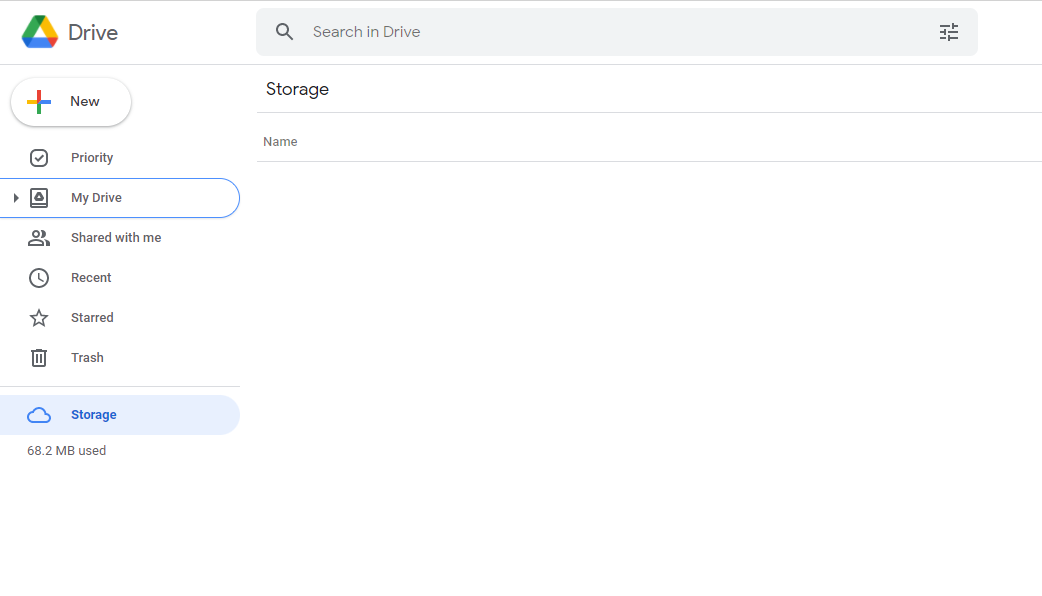Click the Recent clock icon

click(39, 278)
